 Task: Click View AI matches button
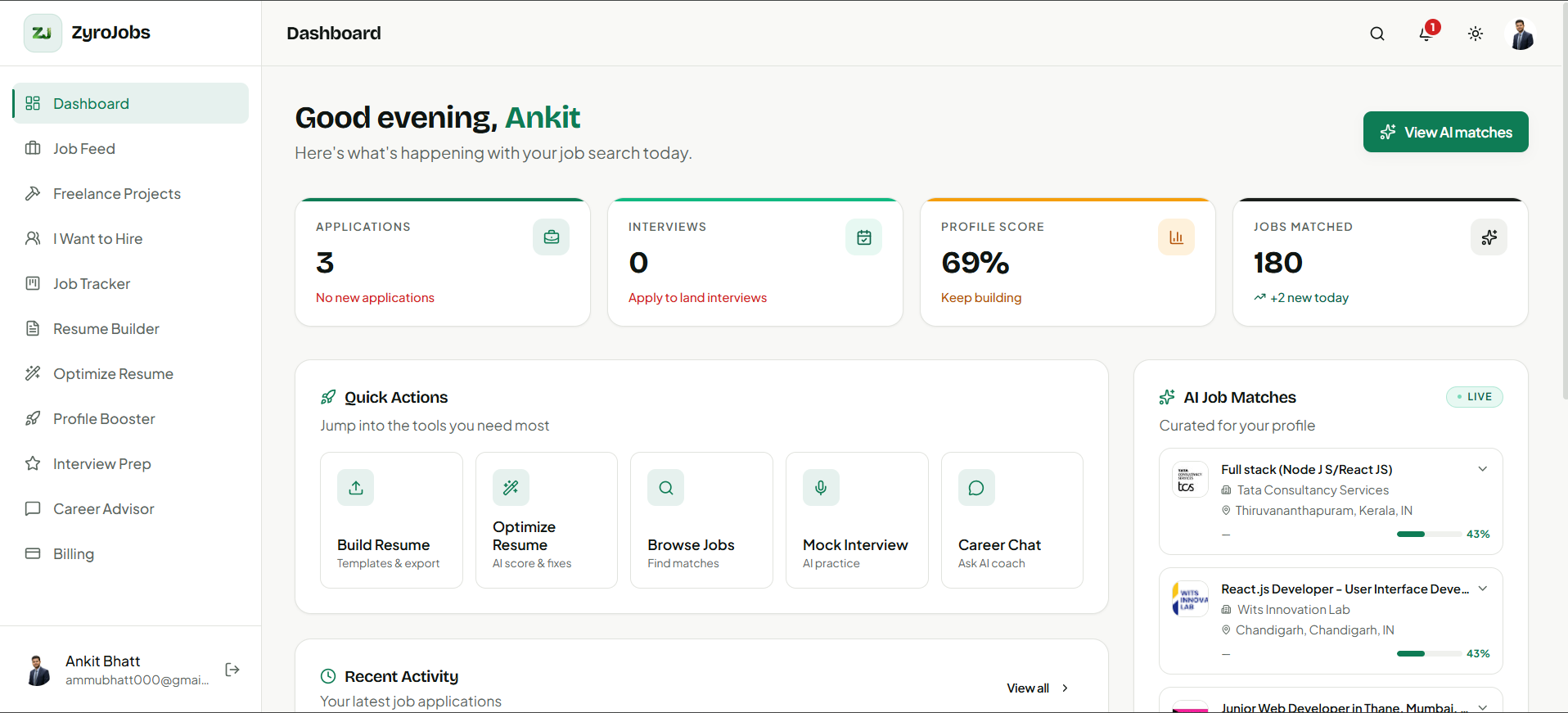click(1445, 132)
